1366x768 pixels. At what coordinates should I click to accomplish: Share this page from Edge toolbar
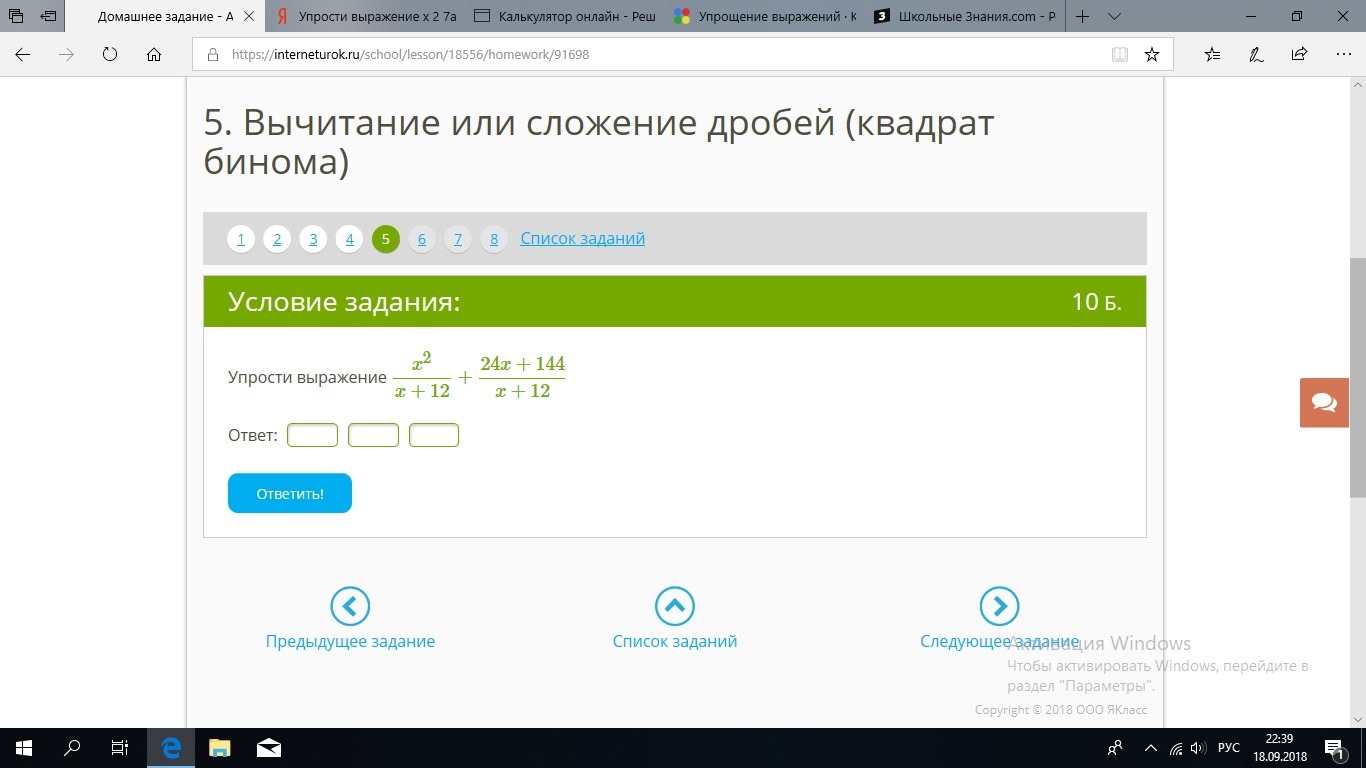coord(1299,55)
